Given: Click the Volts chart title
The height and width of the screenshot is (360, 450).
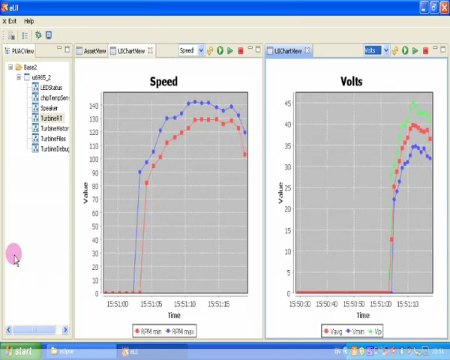Looking at the screenshot, I should (x=351, y=82).
